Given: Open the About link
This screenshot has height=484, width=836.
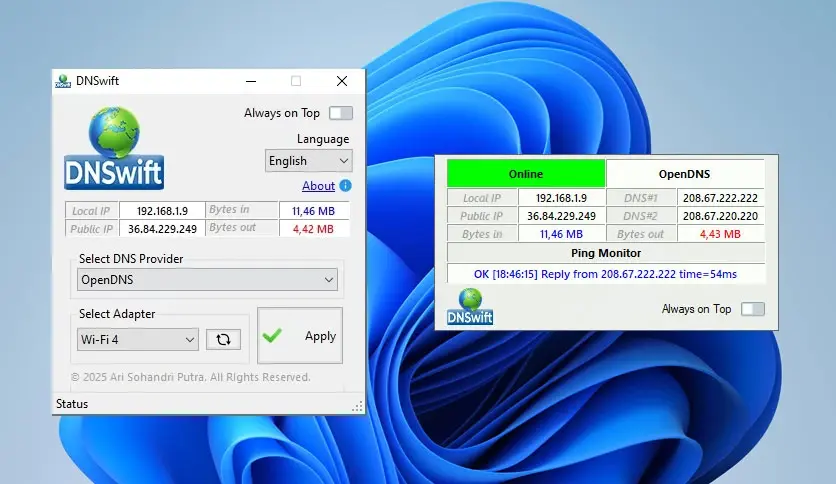Looking at the screenshot, I should tap(318, 186).
